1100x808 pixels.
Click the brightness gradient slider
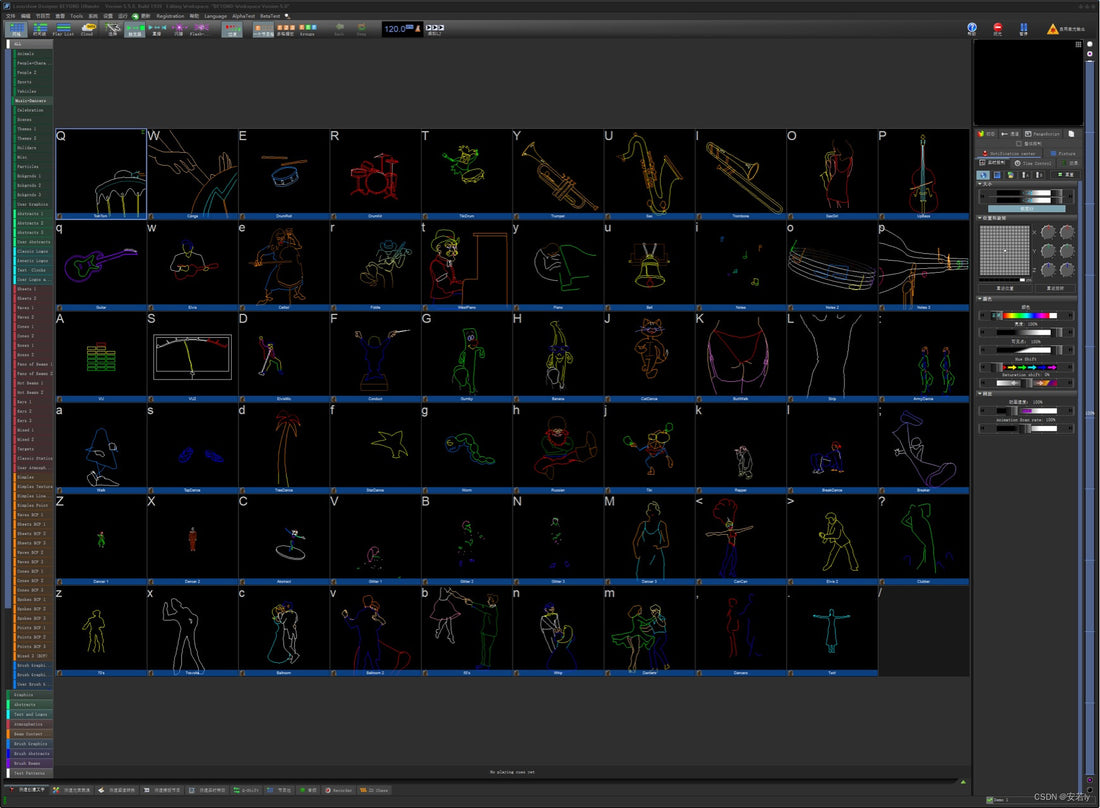1026,332
